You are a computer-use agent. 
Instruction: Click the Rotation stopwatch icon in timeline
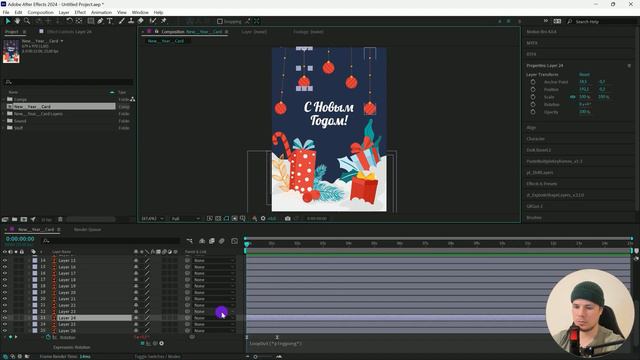click(48, 338)
